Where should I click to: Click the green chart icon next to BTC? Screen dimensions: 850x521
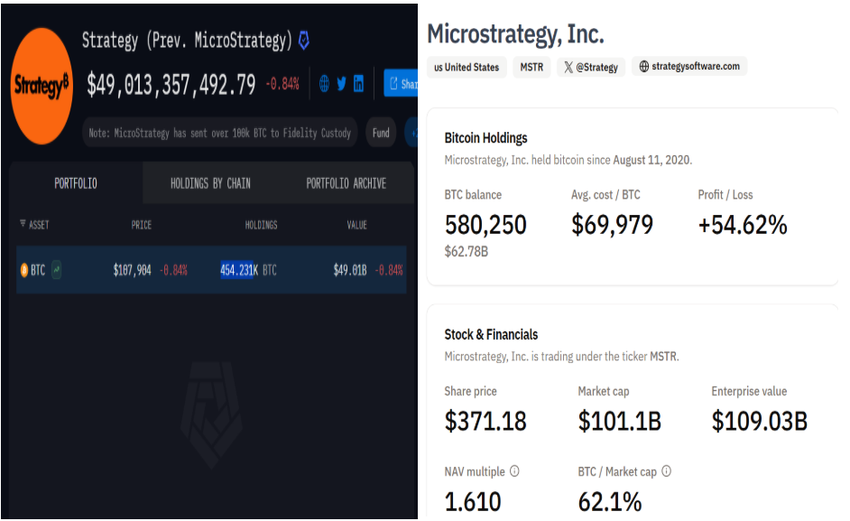[56, 269]
